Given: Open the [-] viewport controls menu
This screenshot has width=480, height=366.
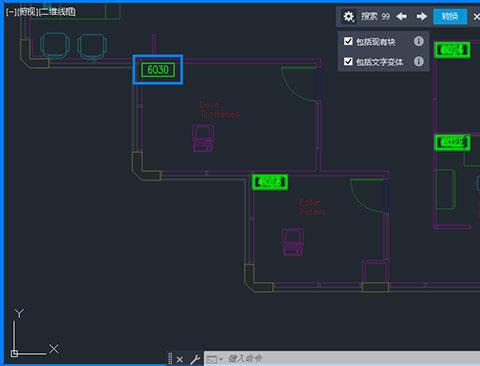Looking at the screenshot, I should tap(10, 12).
